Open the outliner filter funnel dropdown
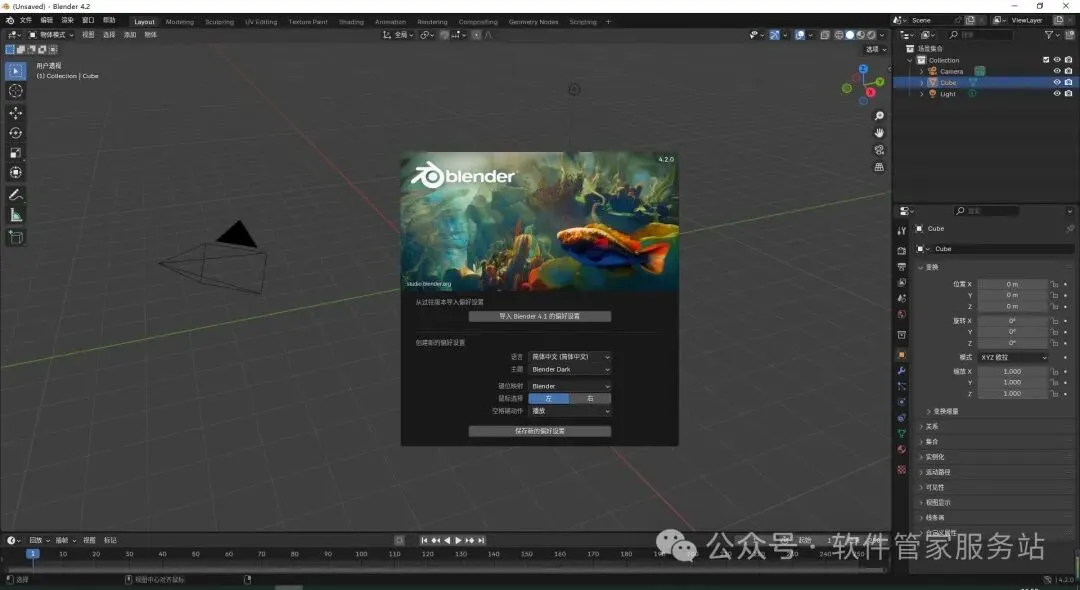Image resolution: width=1080 pixels, height=590 pixels. (x=1052, y=34)
